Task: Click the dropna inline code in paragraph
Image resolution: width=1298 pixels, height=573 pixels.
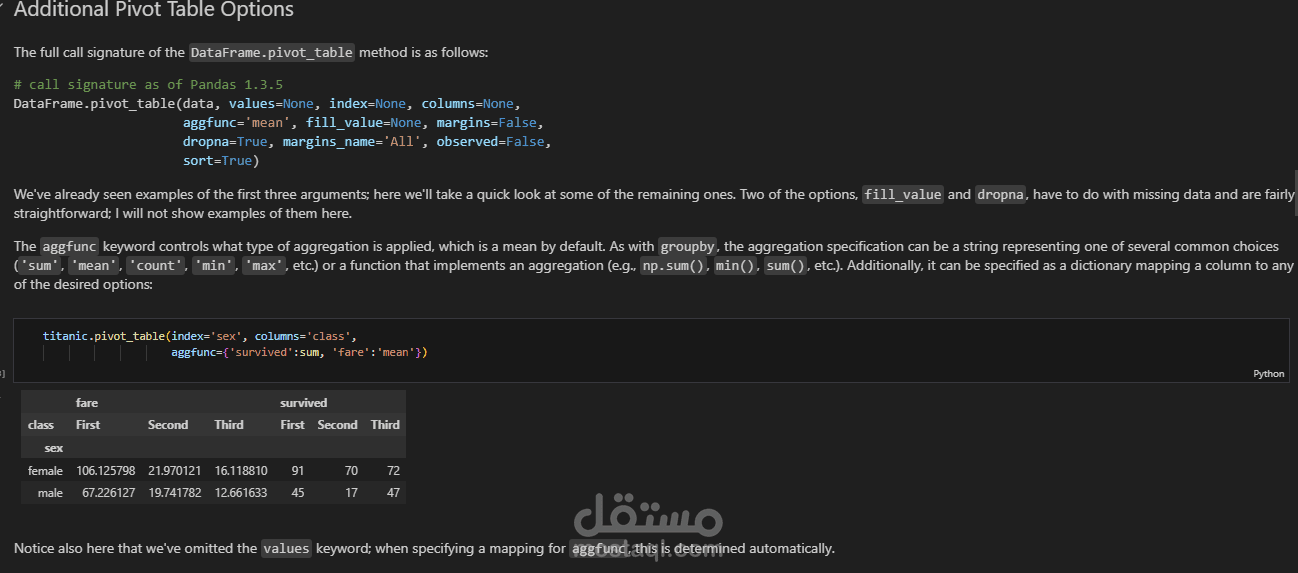Action: coord(1000,194)
